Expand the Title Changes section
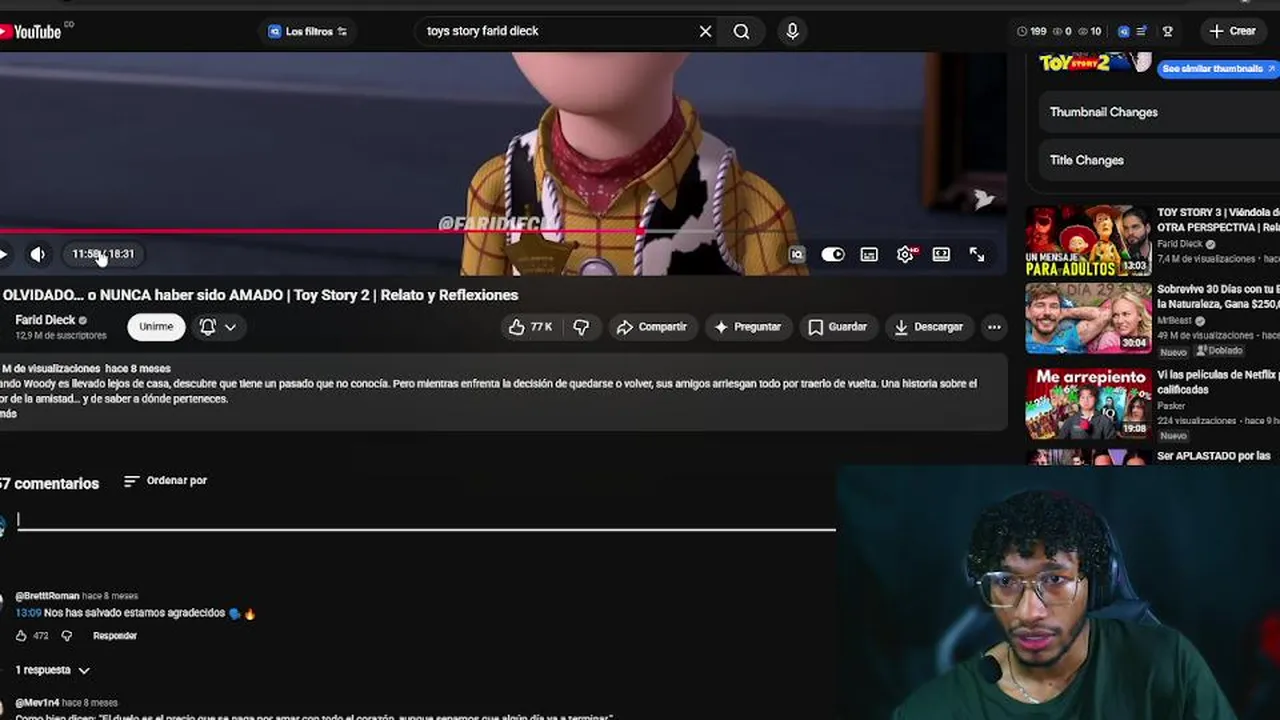The image size is (1280, 720). (1160, 160)
